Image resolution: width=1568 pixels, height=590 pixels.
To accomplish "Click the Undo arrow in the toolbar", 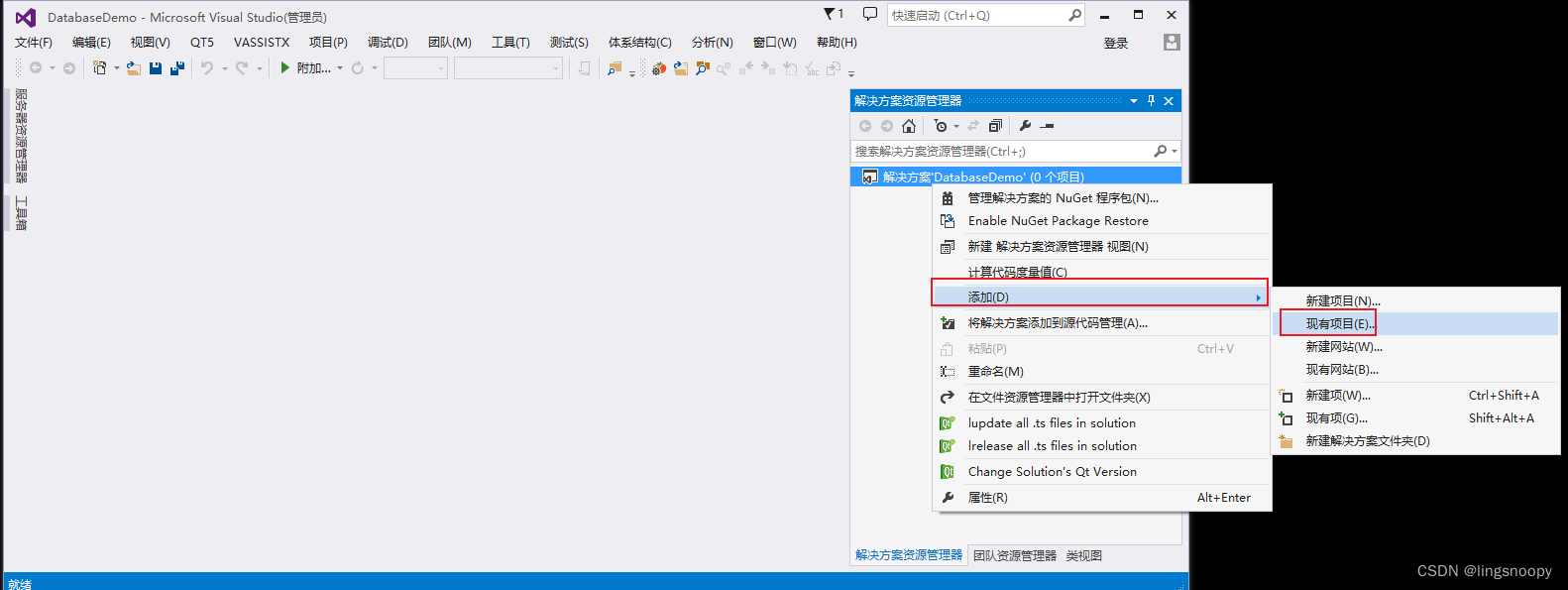I will tap(206, 68).
